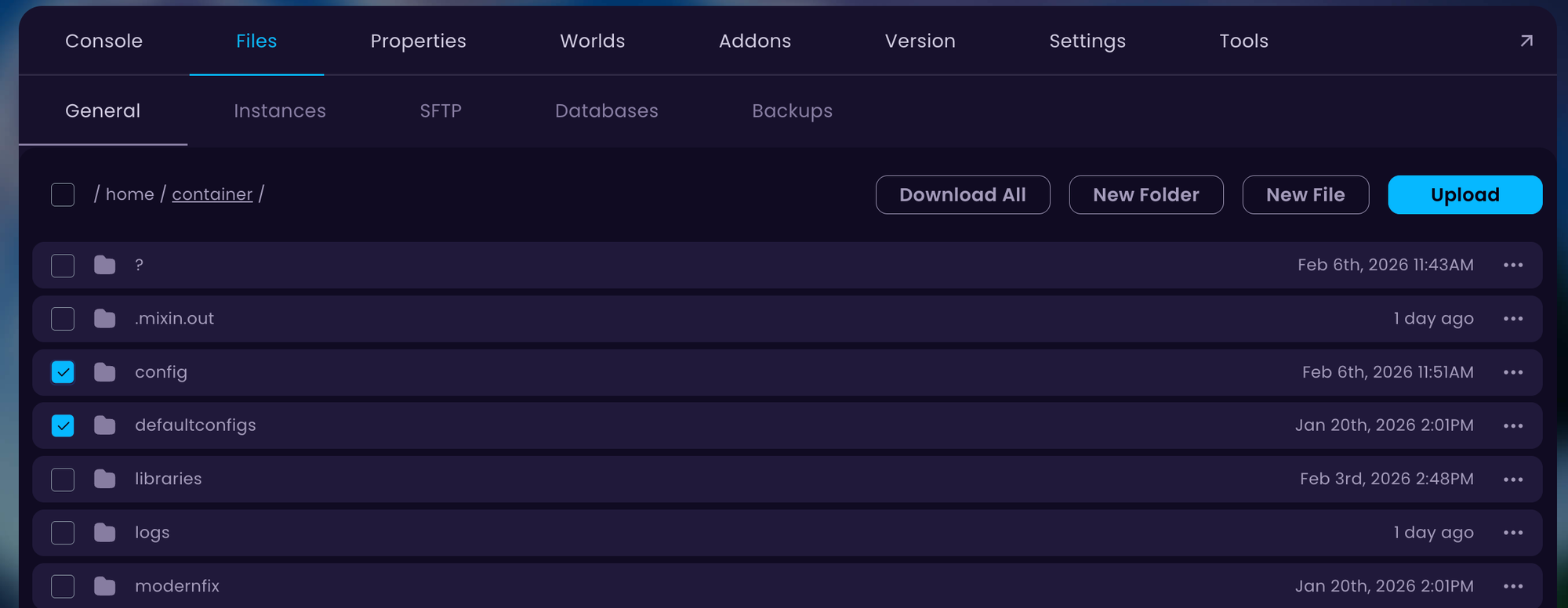Open the pop-out arrow icon at top right
This screenshot has width=1568, height=608.
(x=1526, y=41)
